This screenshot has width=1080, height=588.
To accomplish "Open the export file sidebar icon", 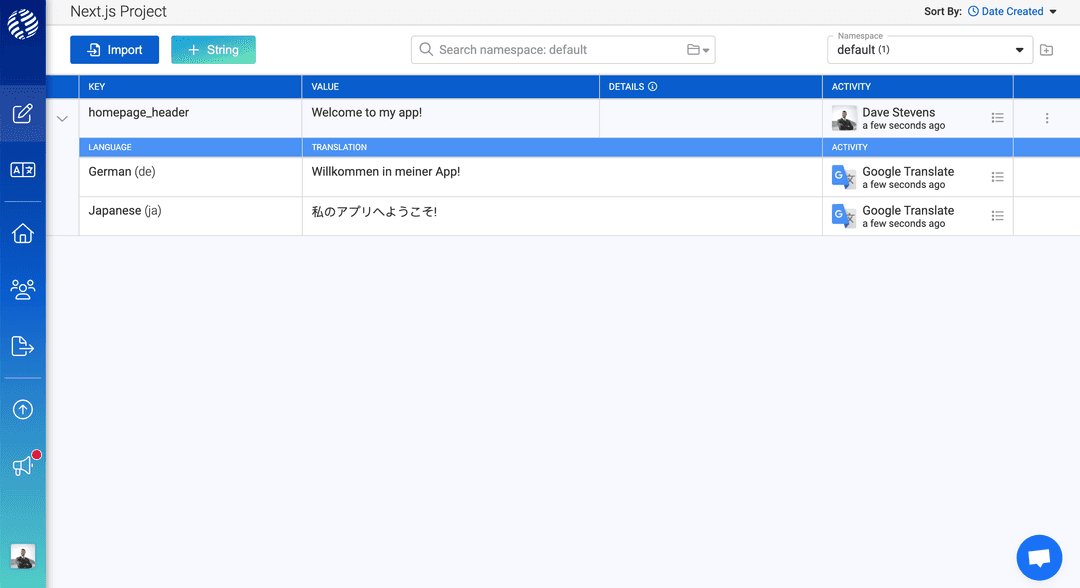I will click(23, 346).
